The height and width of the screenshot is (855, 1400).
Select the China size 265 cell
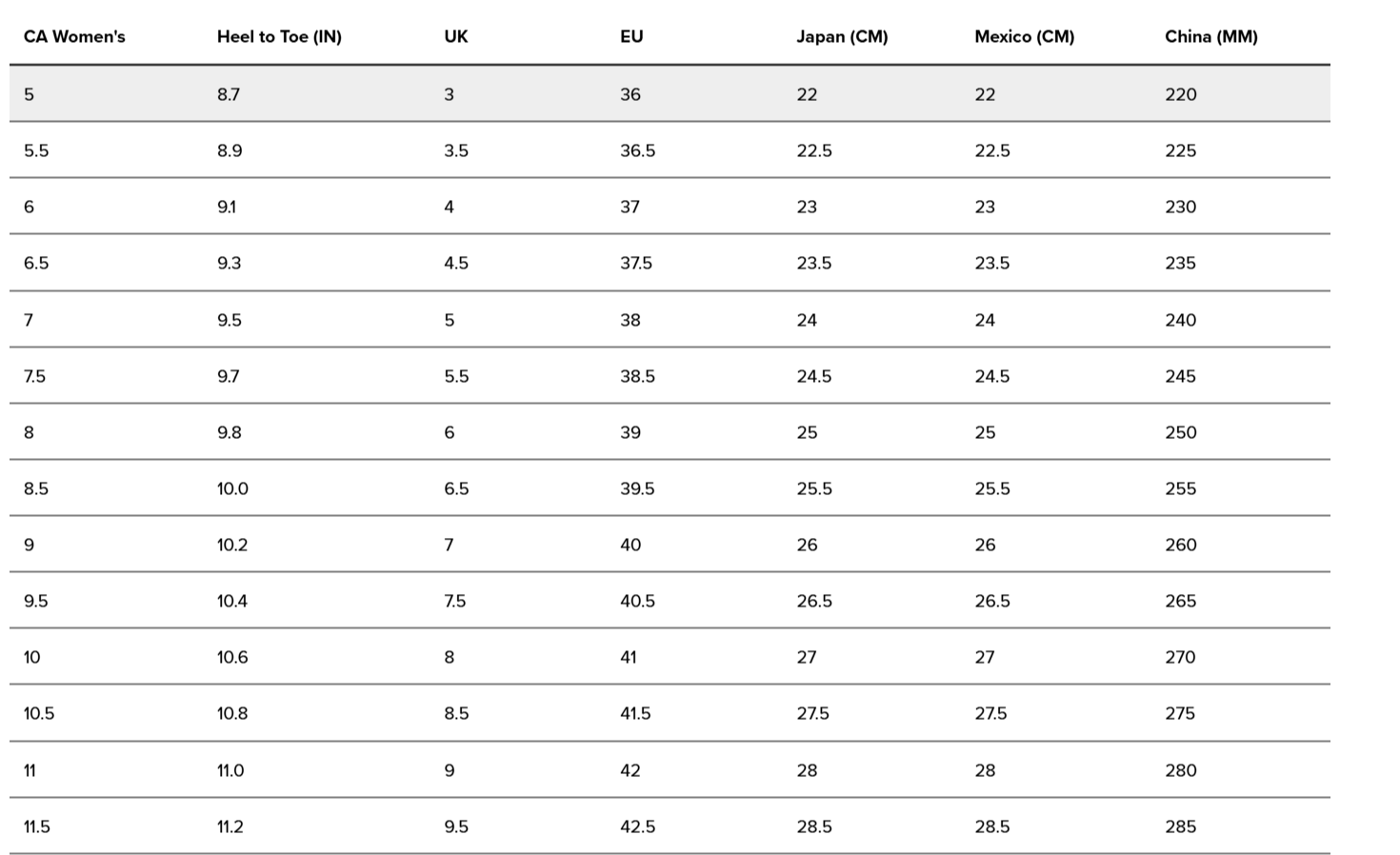pyautogui.click(x=1180, y=601)
